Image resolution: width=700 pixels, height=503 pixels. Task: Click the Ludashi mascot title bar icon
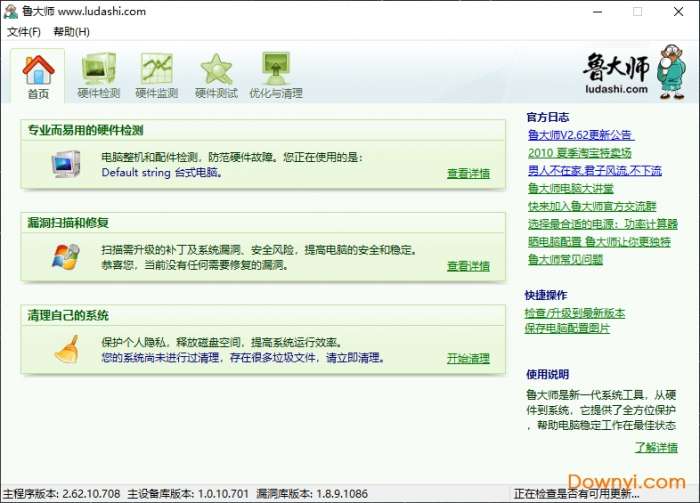(10, 11)
